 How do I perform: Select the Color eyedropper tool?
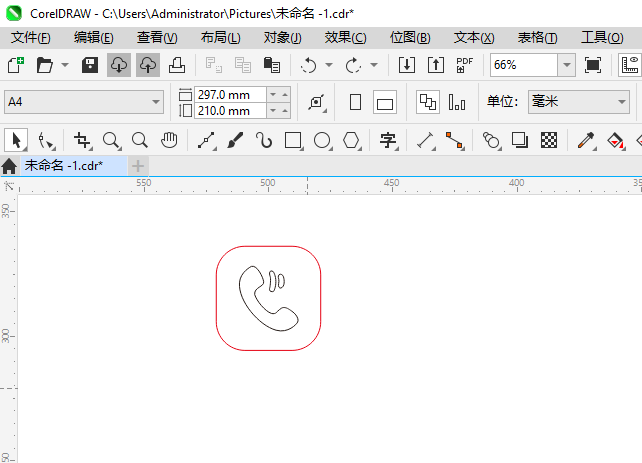pyautogui.click(x=586, y=140)
